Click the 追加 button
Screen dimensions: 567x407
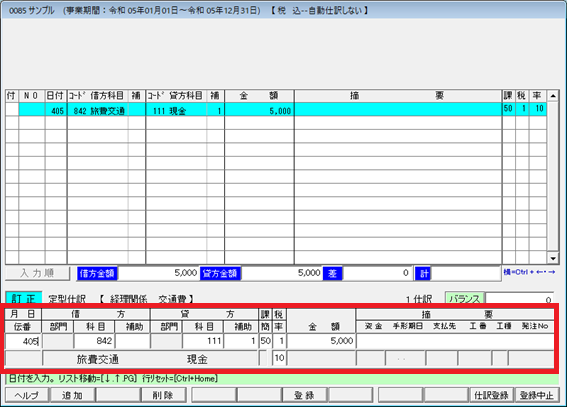point(72,395)
